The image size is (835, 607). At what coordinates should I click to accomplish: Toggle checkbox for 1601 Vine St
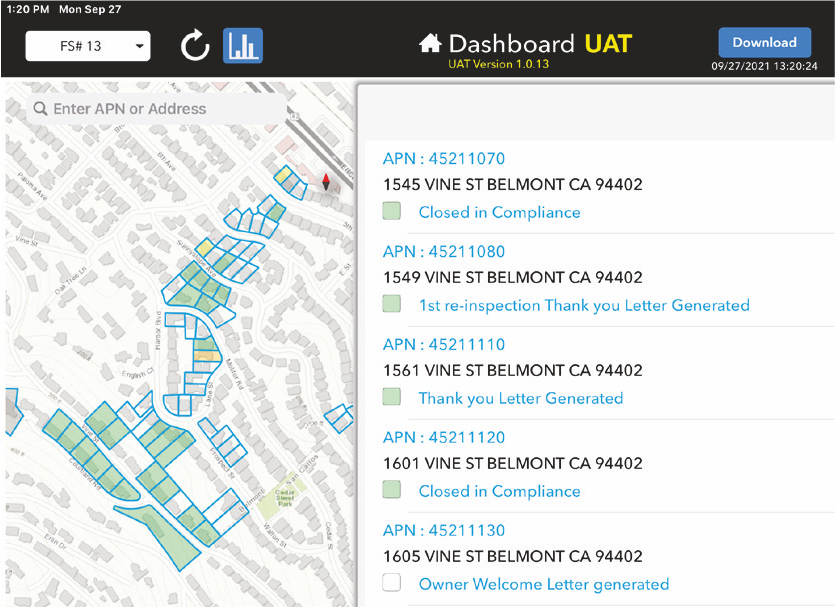(392, 491)
